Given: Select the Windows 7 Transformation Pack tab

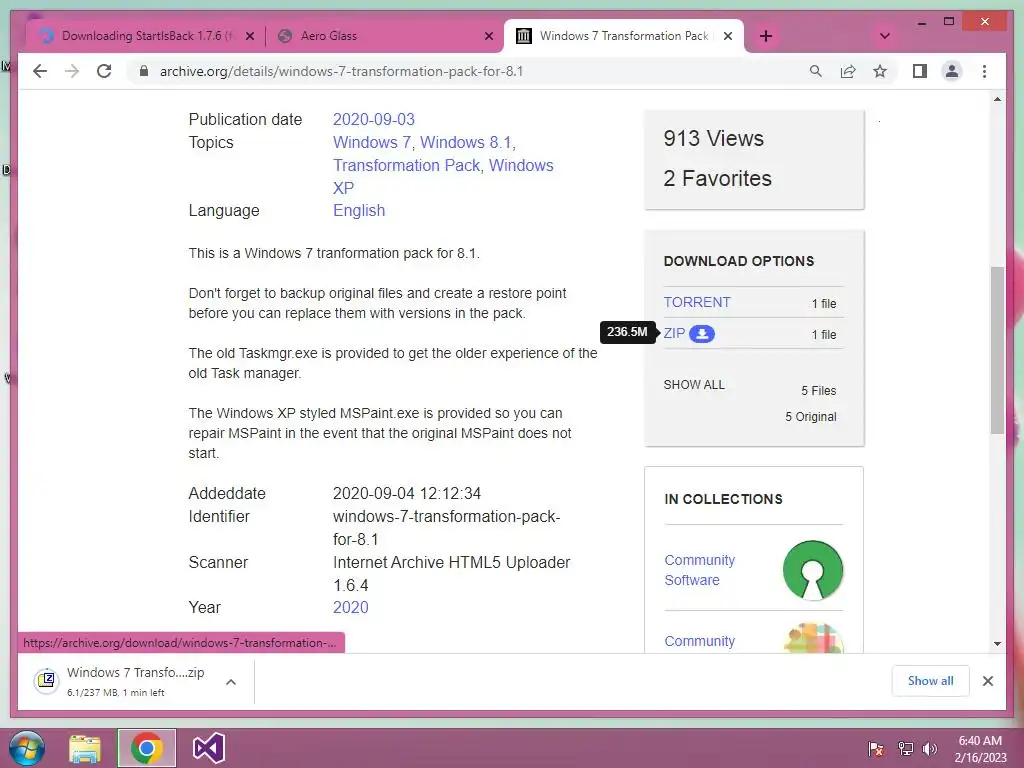Looking at the screenshot, I should (624, 36).
